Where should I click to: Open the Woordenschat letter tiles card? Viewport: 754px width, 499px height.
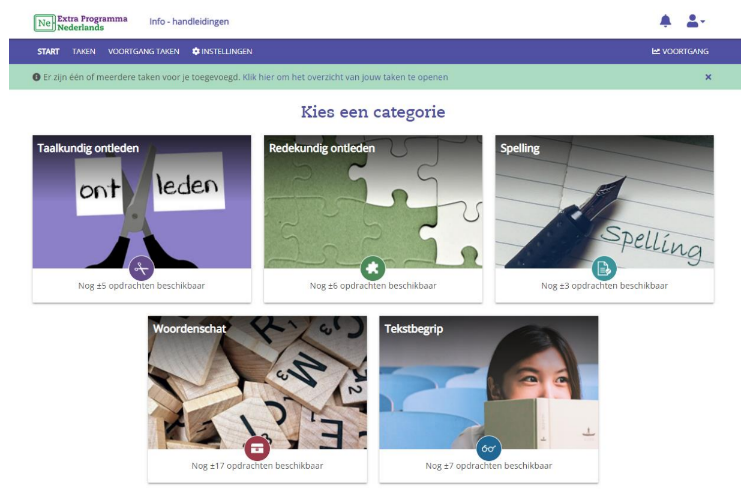pyautogui.click(x=257, y=399)
